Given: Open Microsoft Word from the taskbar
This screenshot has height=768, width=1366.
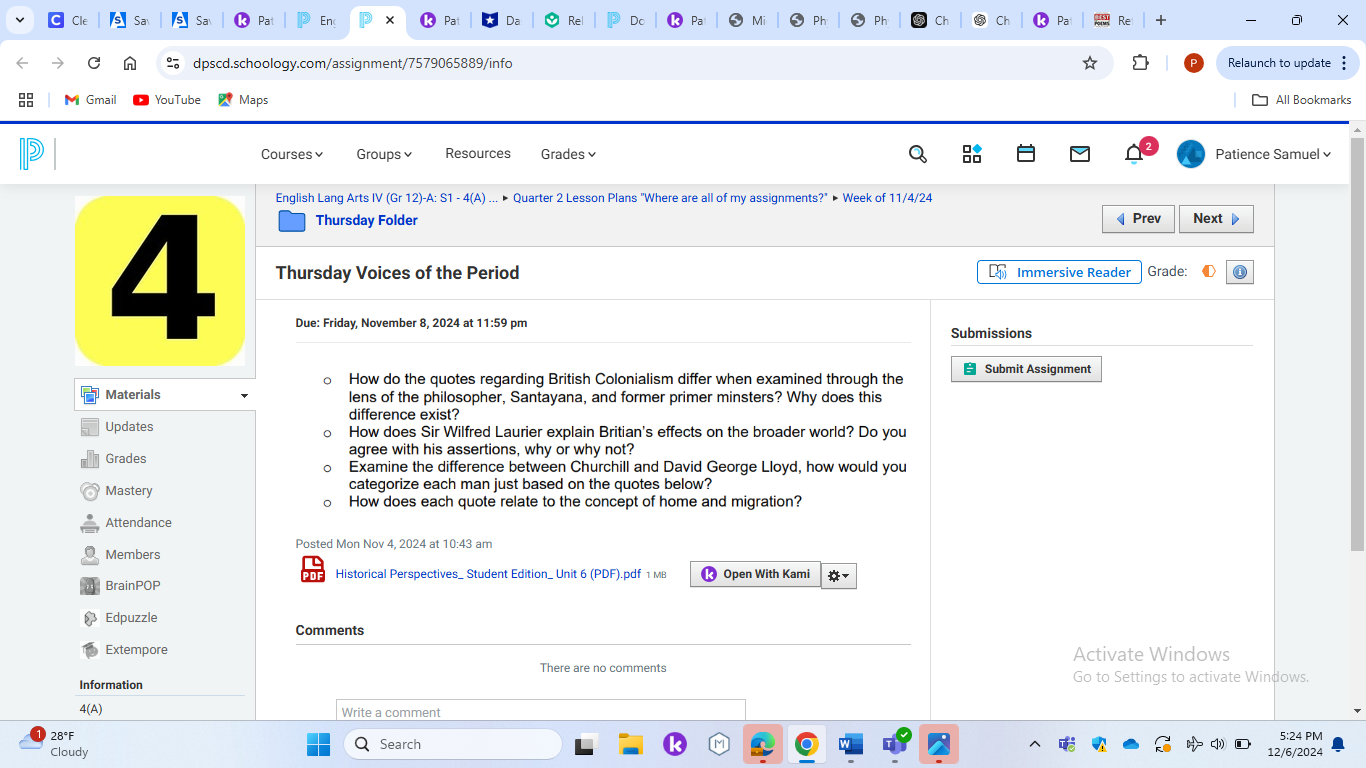Looking at the screenshot, I should point(851,744).
